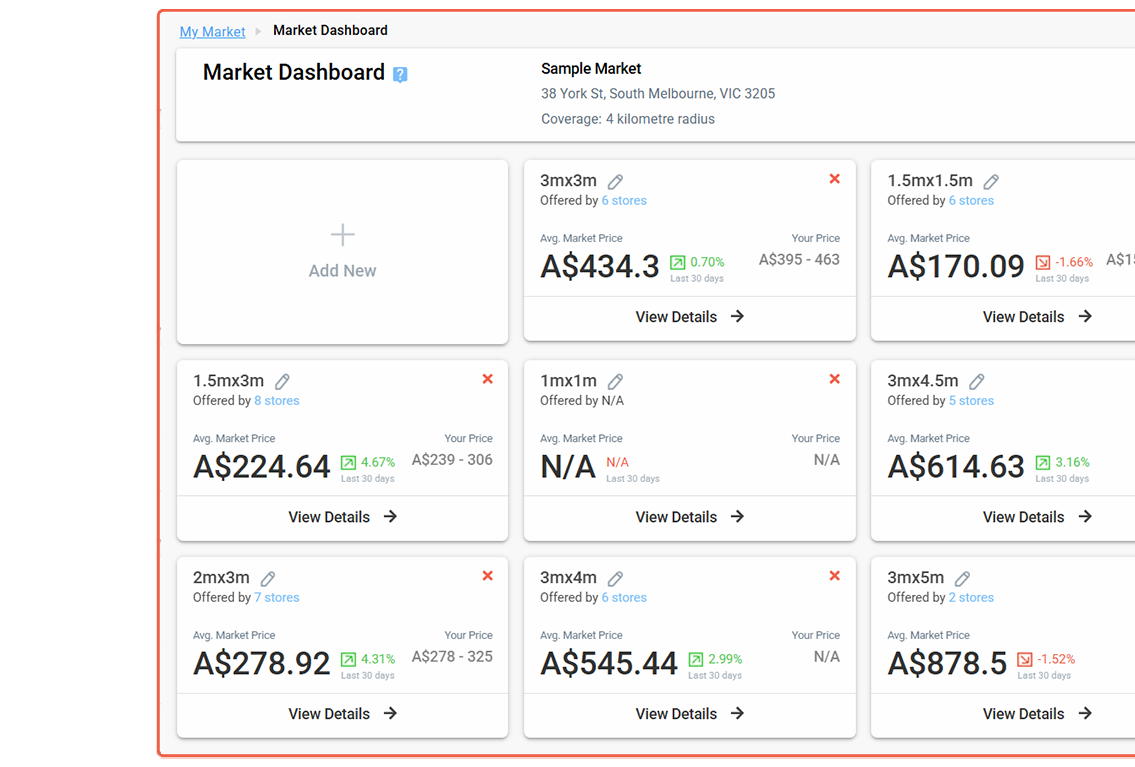Add a new unit card
Image resolution: width=1135 pixels, height=767 pixels.
(x=342, y=252)
